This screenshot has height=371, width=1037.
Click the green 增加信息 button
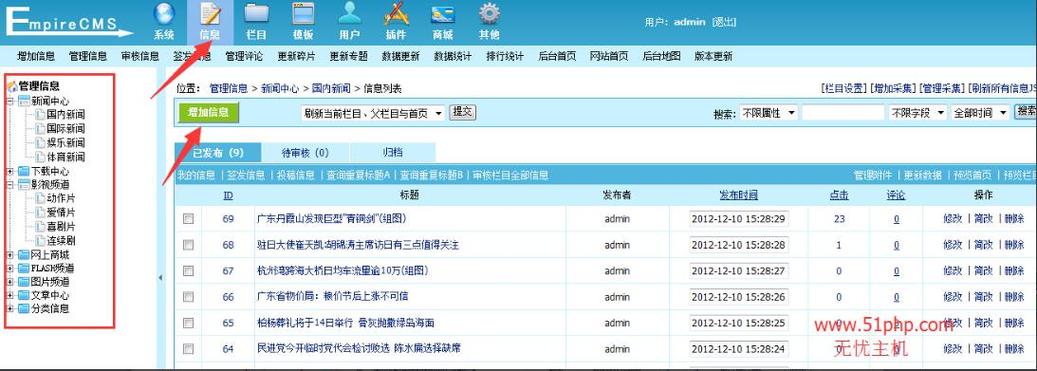(208, 112)
